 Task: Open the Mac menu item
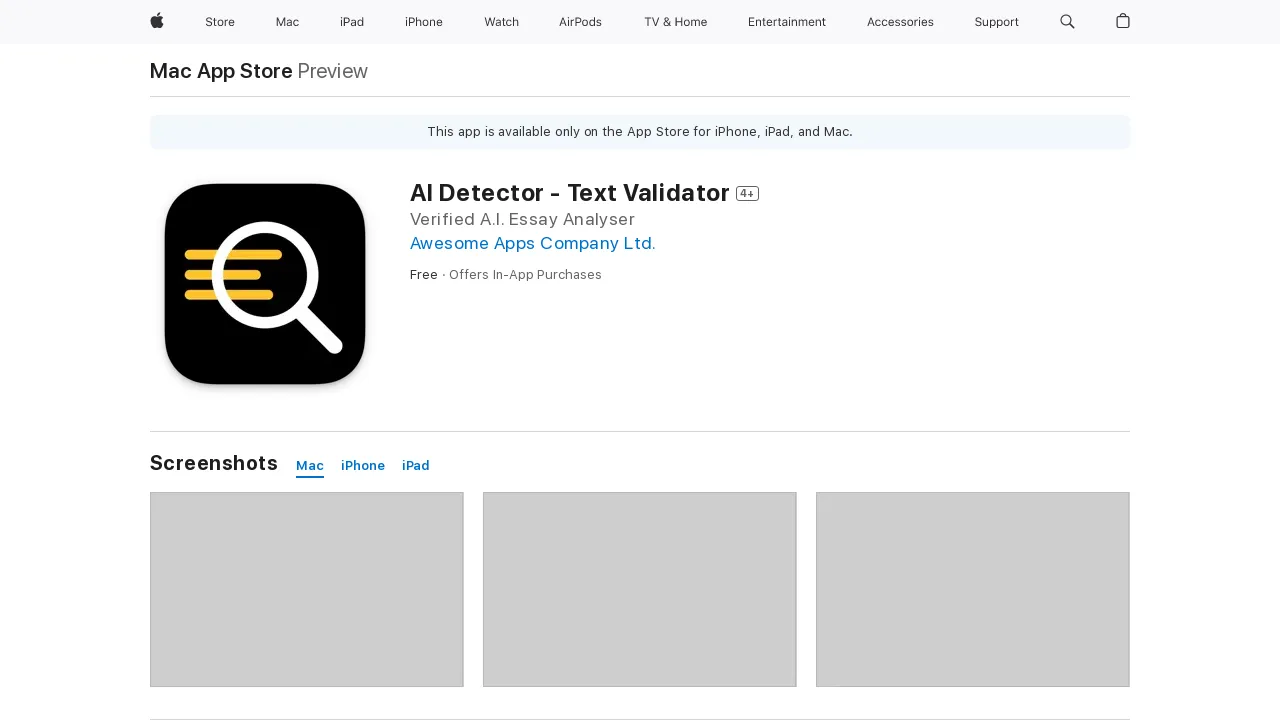[287, 22]
